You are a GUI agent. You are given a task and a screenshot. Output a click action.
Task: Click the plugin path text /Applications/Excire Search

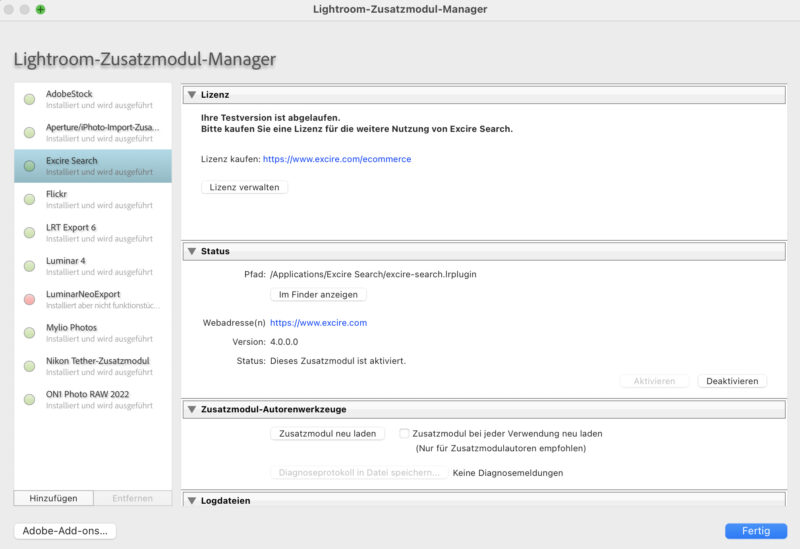click(373, 274)
